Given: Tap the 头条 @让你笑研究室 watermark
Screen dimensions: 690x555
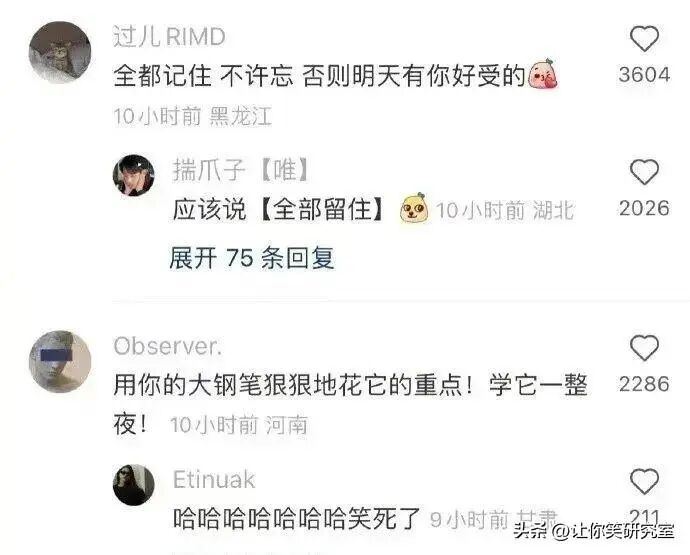Looking at the screenshot, I should click(x=593, y=531).
